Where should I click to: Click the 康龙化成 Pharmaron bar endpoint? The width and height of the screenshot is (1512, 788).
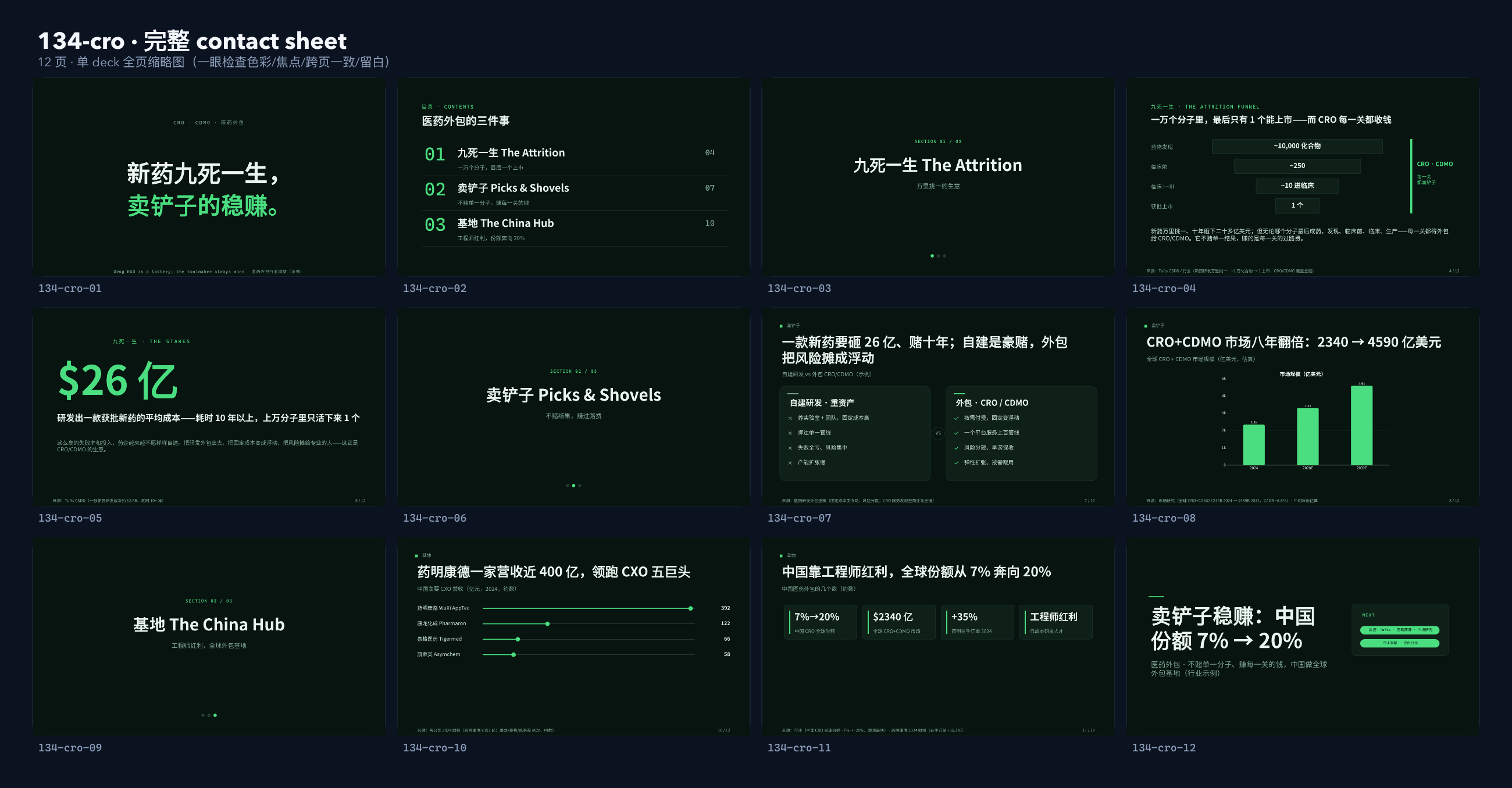548,623
